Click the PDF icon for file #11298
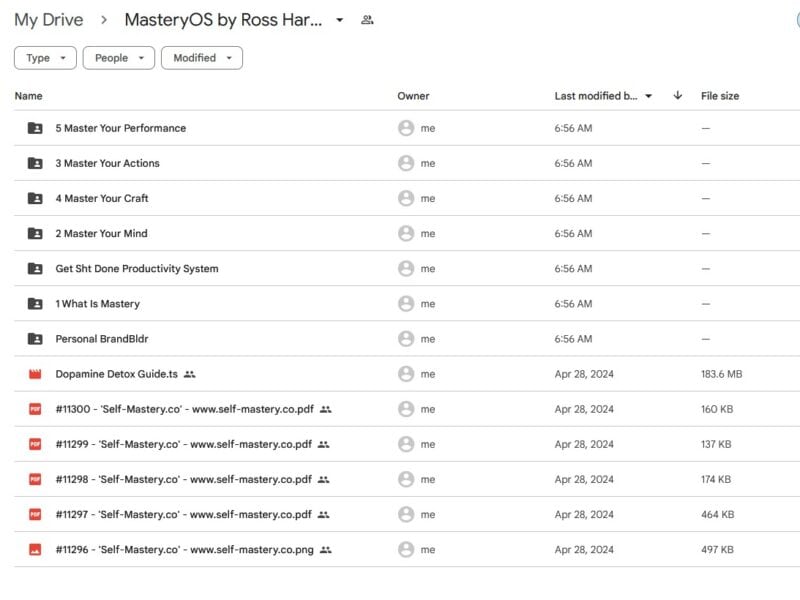Image resolution: width=800 pixels, height=600 pixels. 35,480
